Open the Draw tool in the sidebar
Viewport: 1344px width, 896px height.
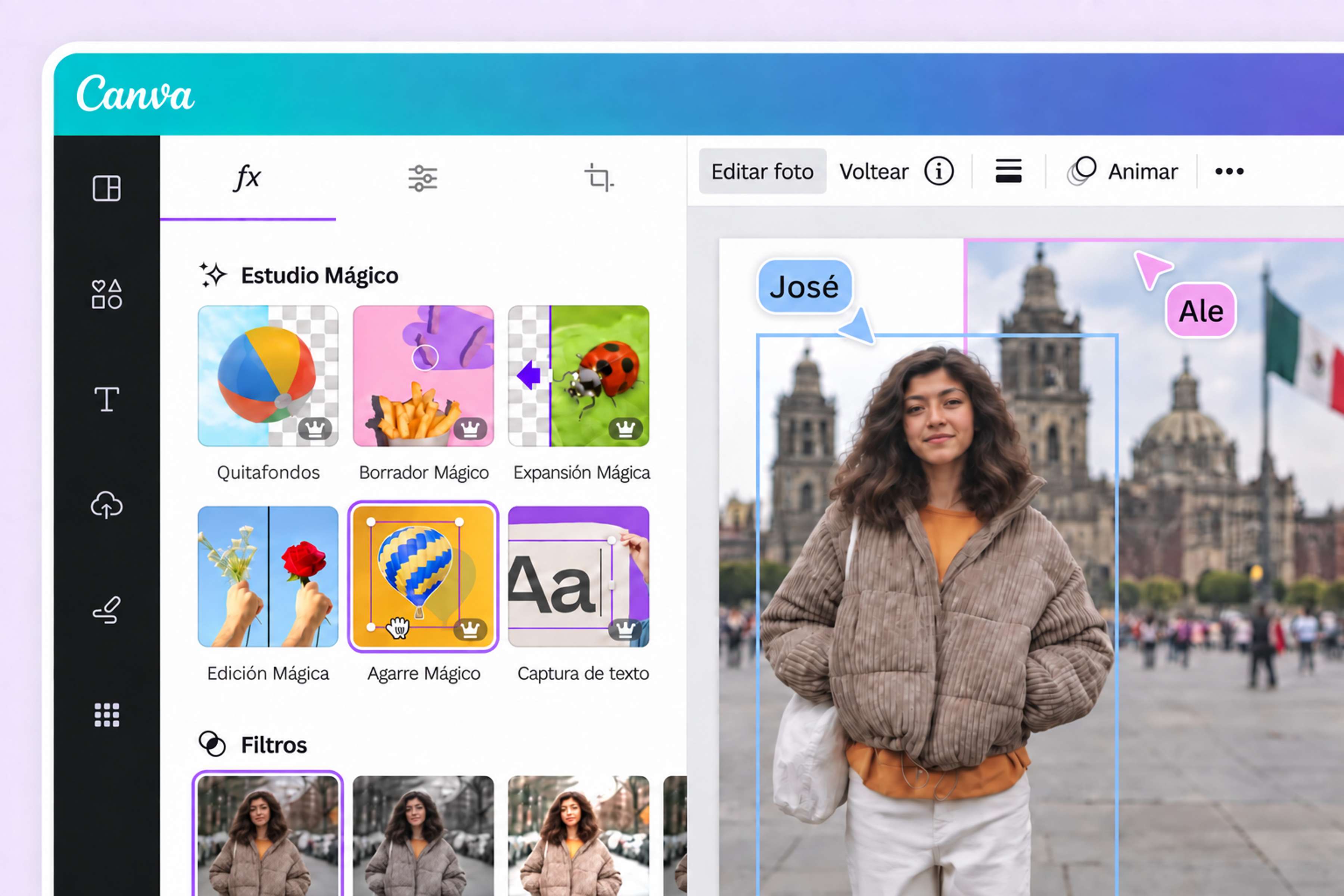106,610
